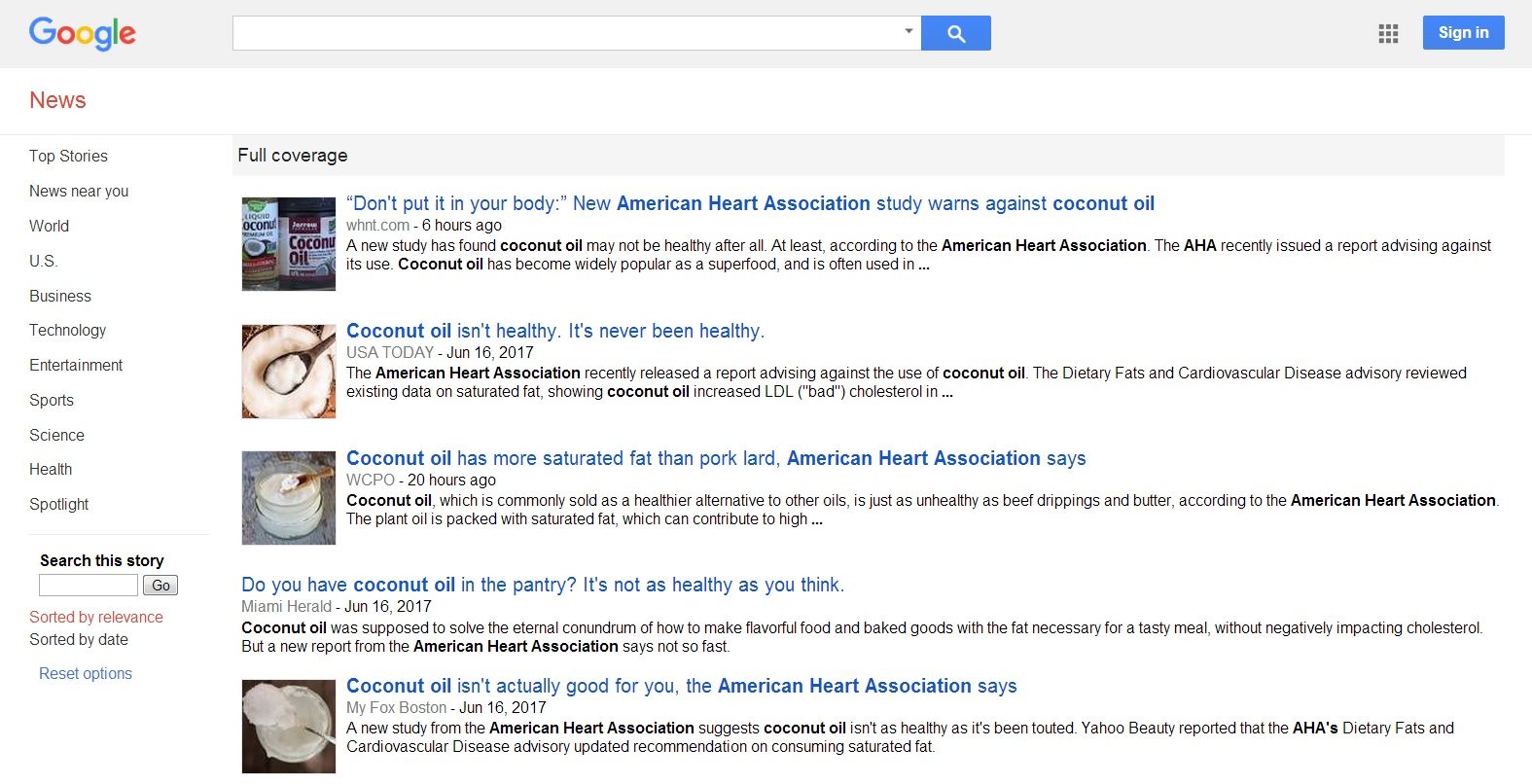Click the 'Search this story' text box
The image size is (1532, 784).
(88, 585)
